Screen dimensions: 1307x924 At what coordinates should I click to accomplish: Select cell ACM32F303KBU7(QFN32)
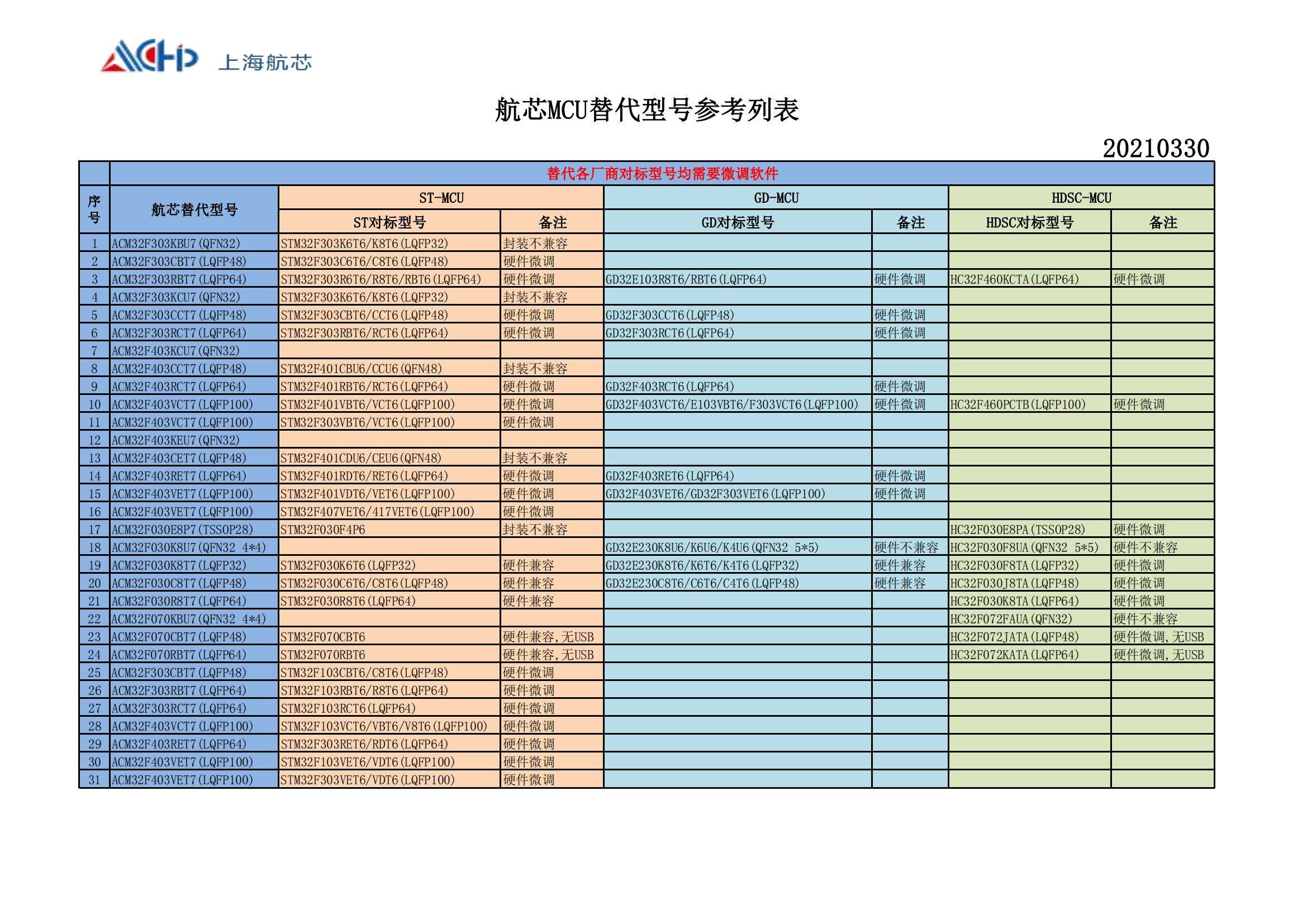pos(194,244)
